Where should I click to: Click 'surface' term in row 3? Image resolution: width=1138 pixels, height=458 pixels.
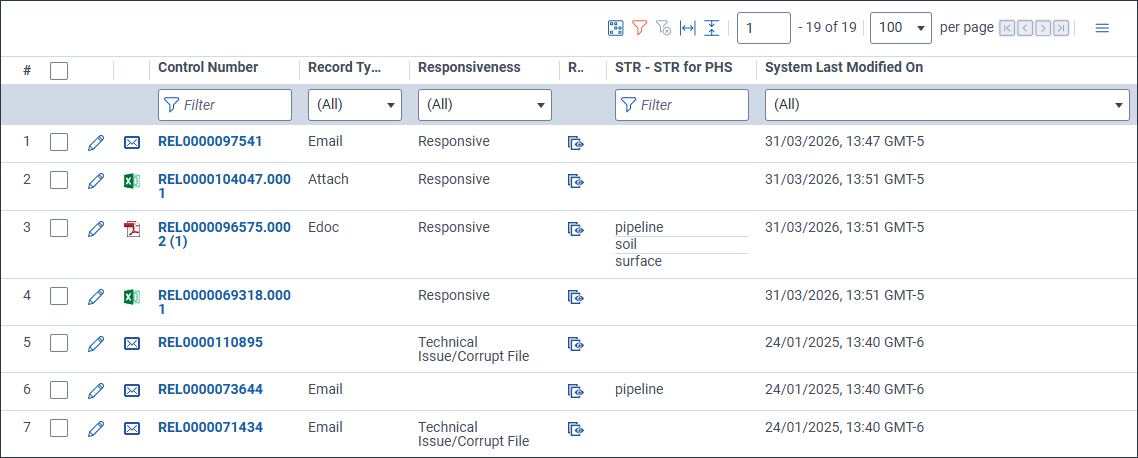638,261
